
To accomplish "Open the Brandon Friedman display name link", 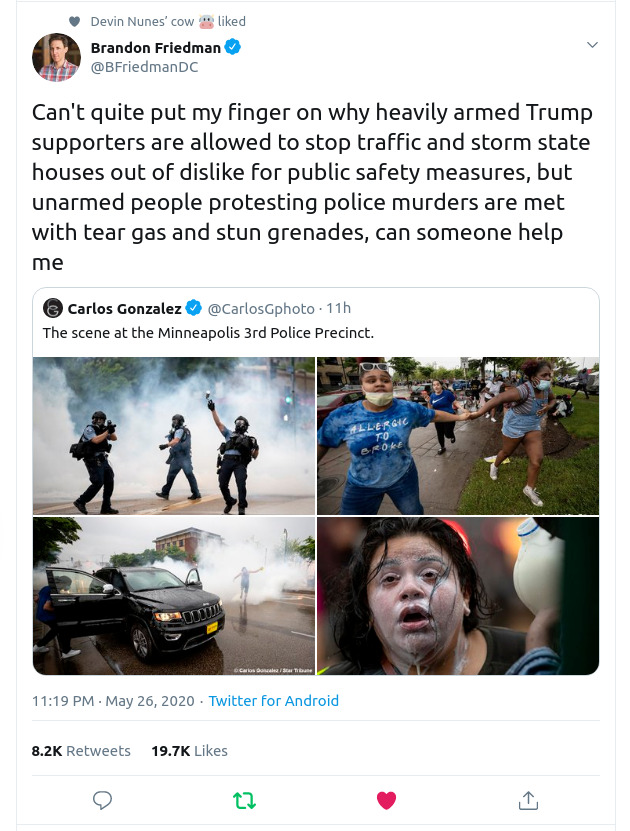I will (x=155, y=48).
